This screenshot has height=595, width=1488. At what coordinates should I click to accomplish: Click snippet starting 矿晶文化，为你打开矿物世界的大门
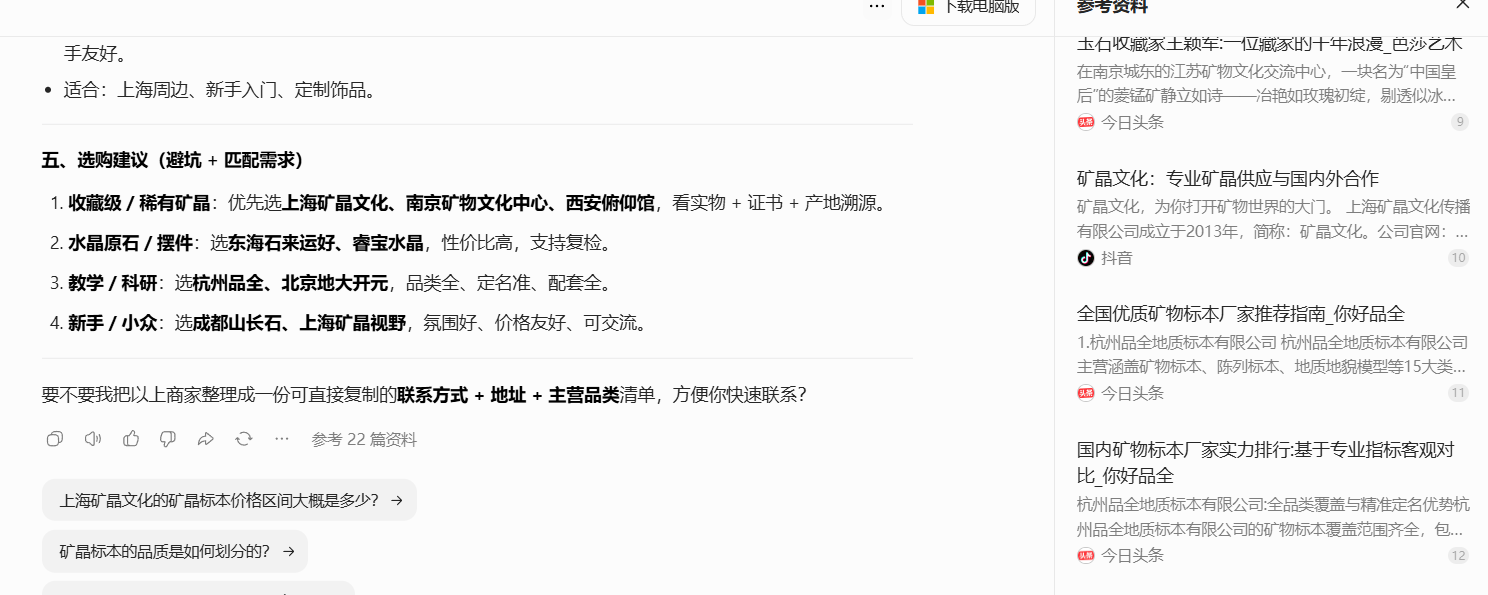[1273, 219]
